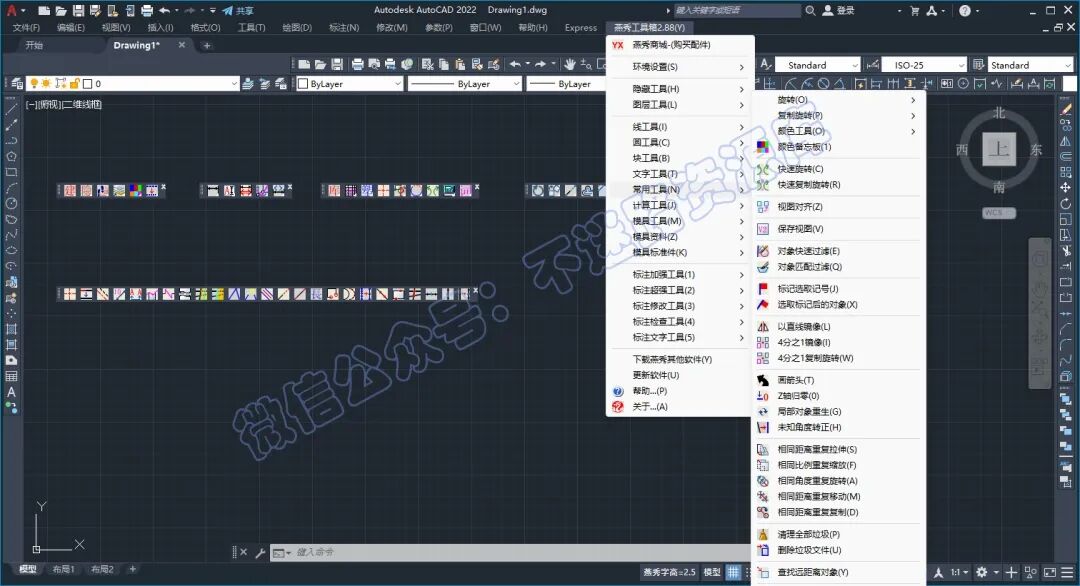
Task: Click the keyword search box in title bar
Action: 737,10
